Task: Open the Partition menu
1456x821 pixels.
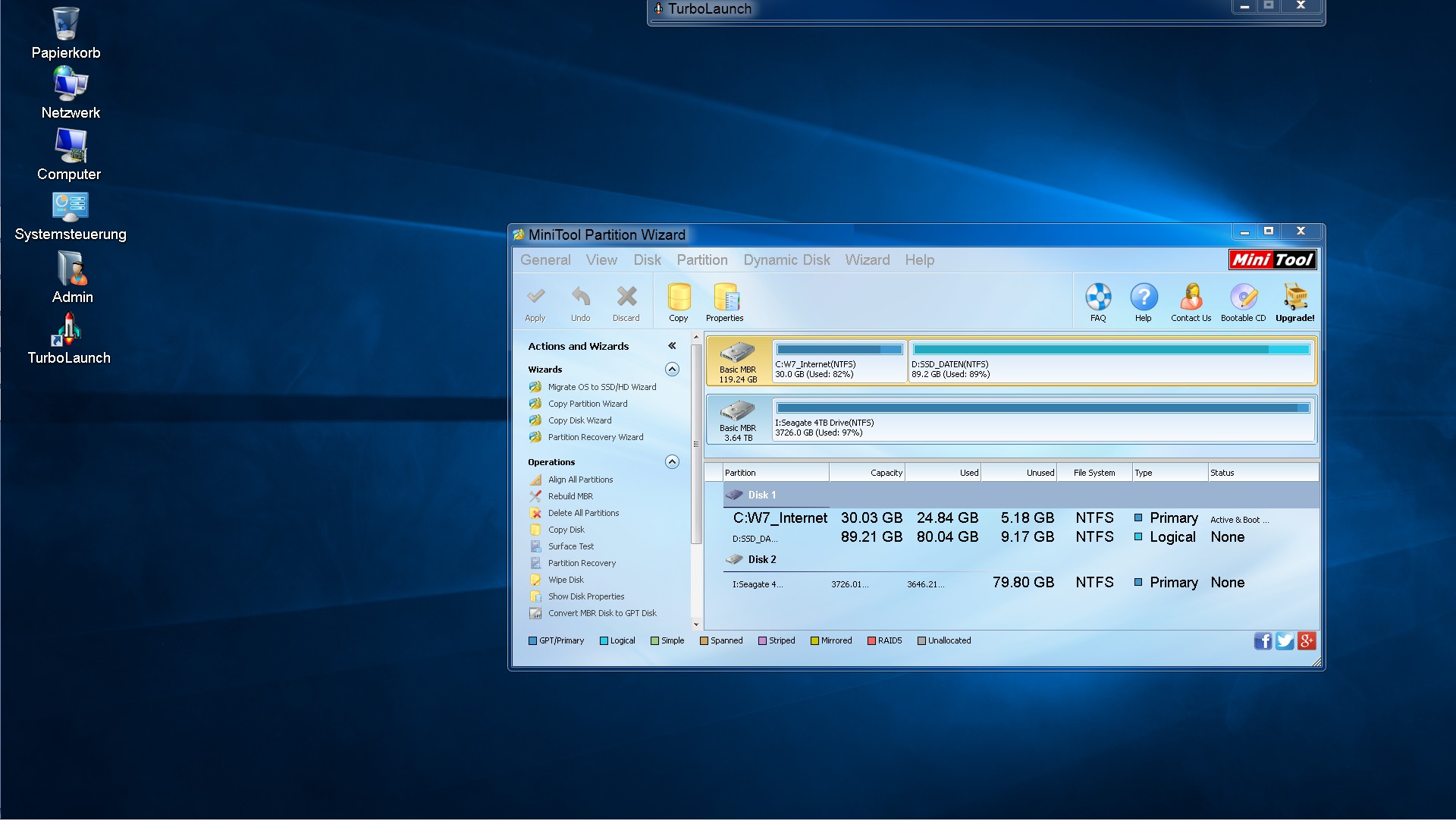Action: [701, 260]
